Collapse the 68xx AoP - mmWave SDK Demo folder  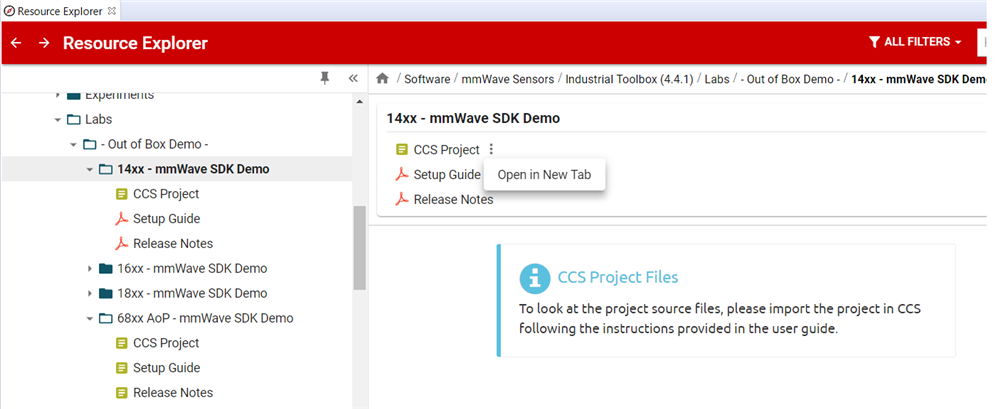click(x=89, y=318)
